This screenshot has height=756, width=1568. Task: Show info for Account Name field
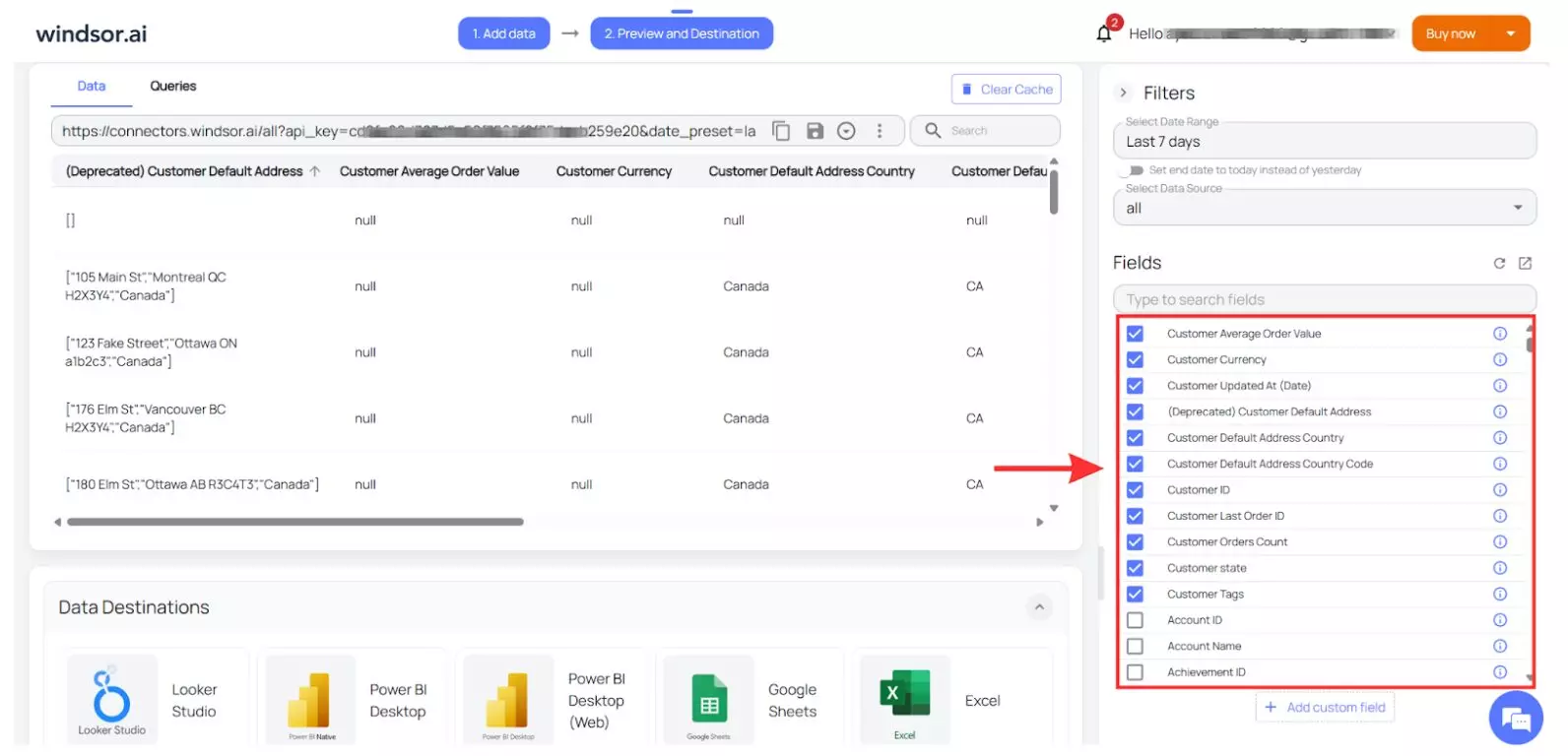coord(1500,647)
